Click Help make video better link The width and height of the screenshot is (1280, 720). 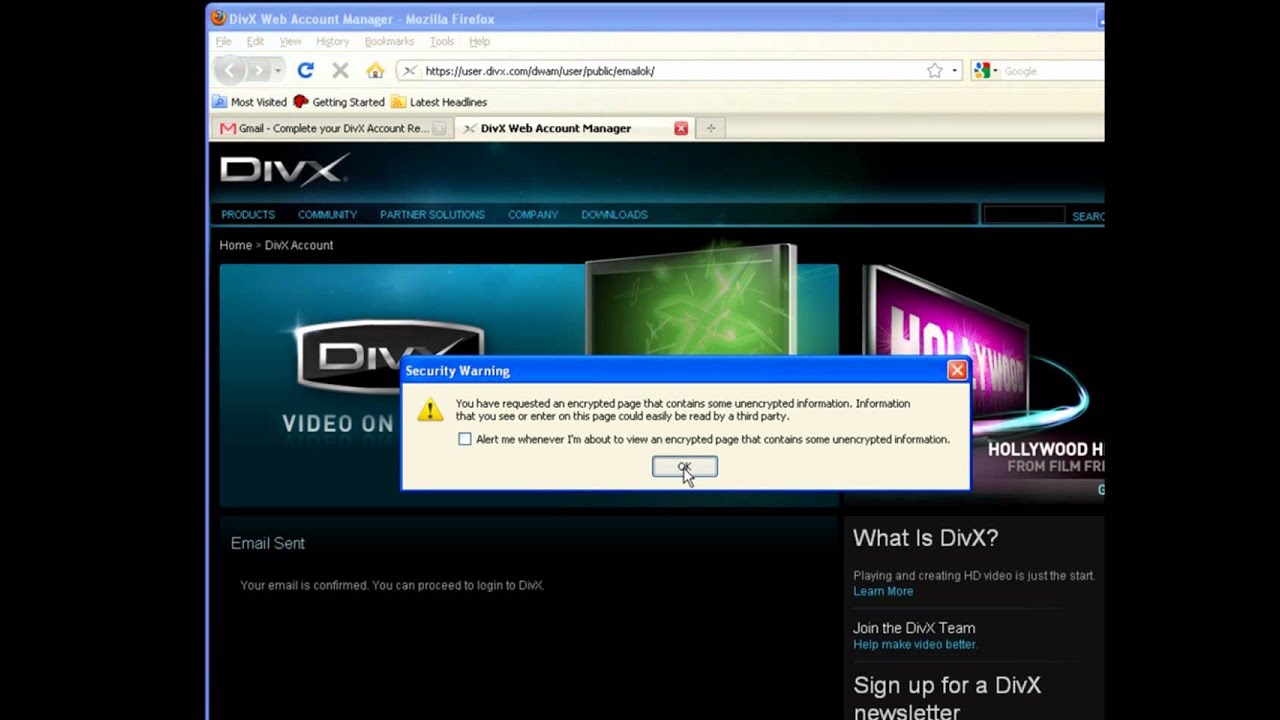(915, 644)
